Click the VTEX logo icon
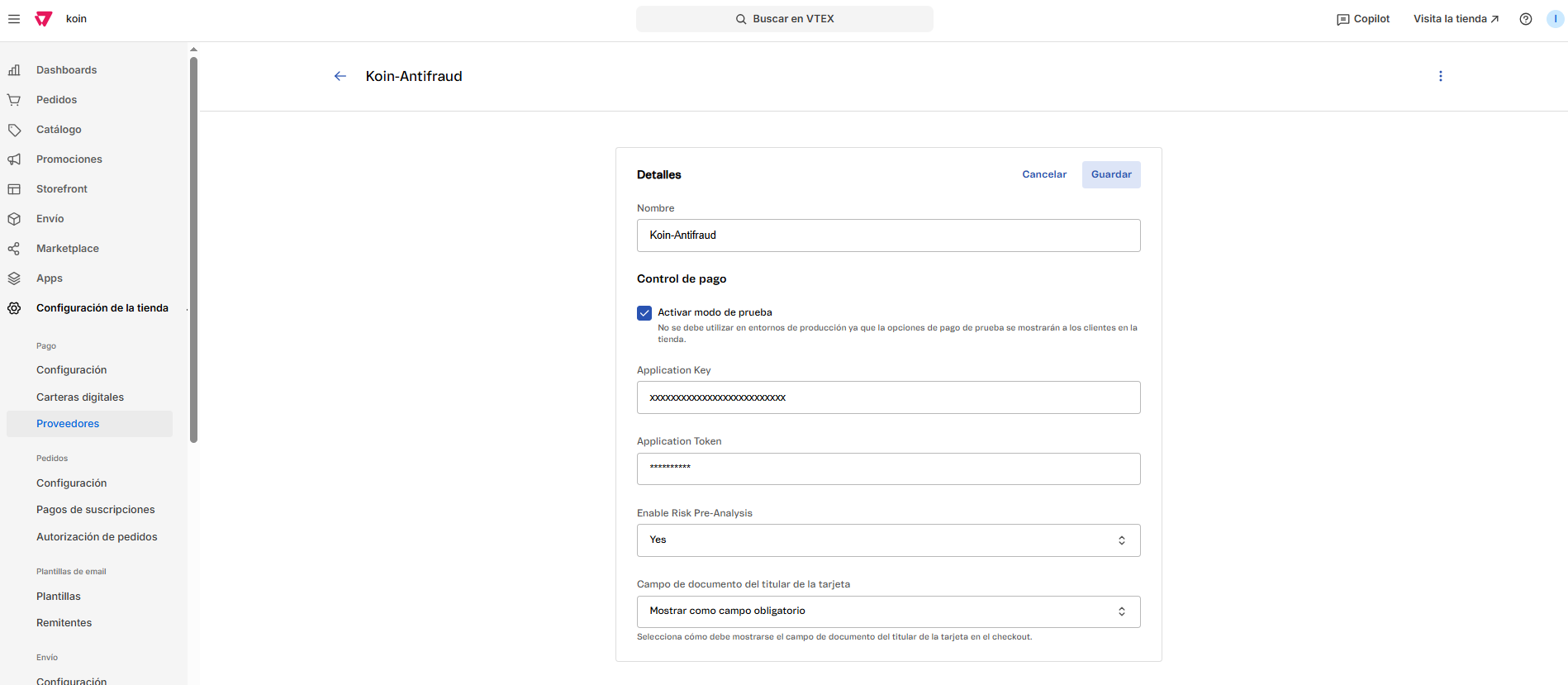The image size is (1568, 685). (44, 19)
